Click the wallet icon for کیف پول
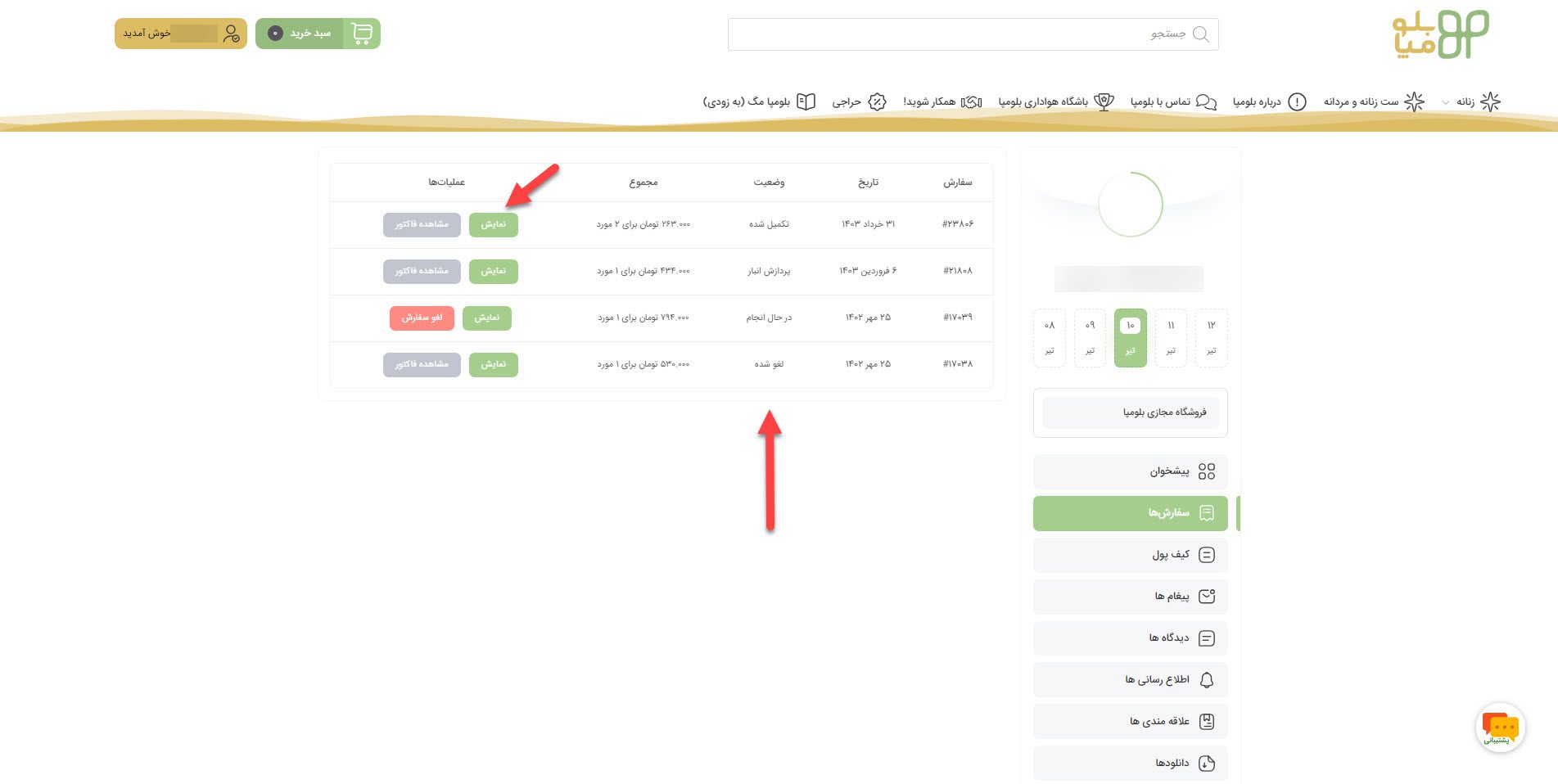 1206,555
